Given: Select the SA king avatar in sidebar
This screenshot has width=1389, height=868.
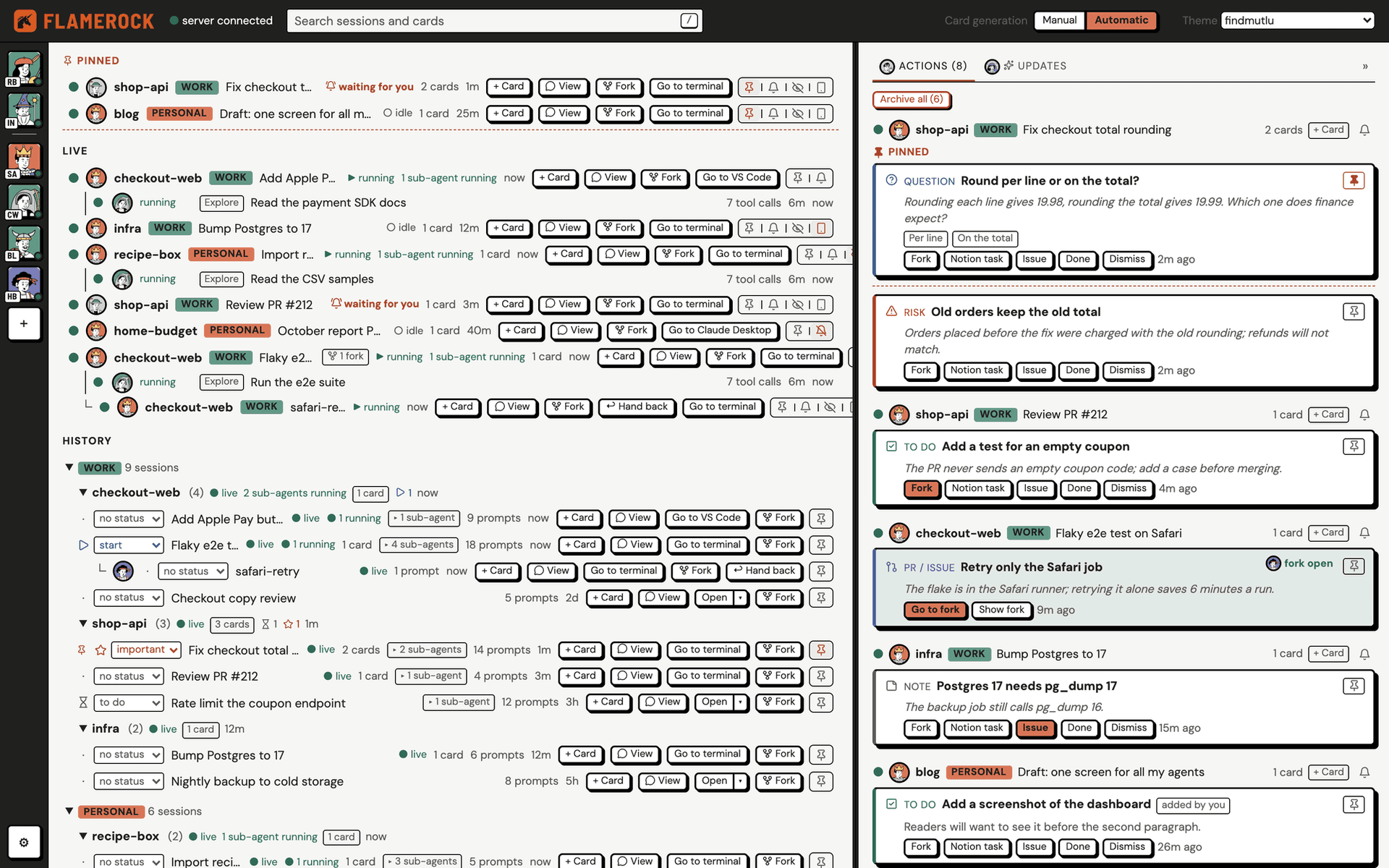Looking at the screenshot, I should pyautogui.click(x=24, y=161).
